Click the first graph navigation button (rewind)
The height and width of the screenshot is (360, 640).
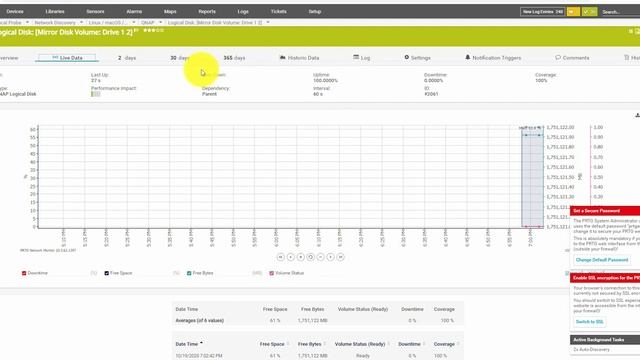280,257
